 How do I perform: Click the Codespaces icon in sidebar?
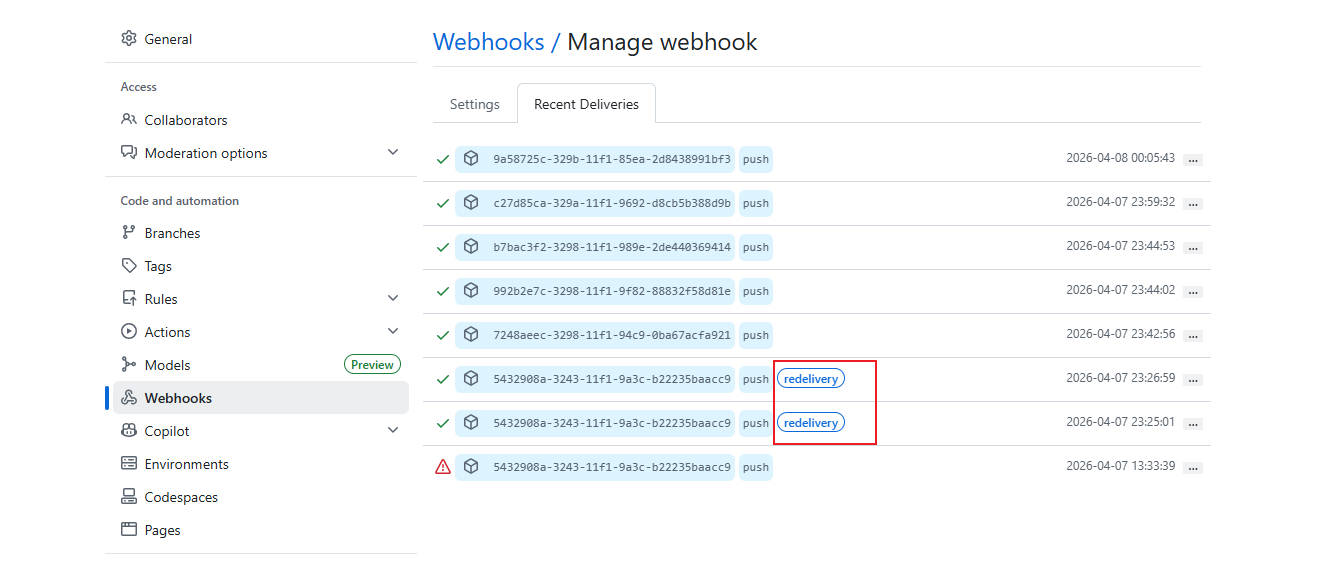pyautogui.click(x=128, y=497)
